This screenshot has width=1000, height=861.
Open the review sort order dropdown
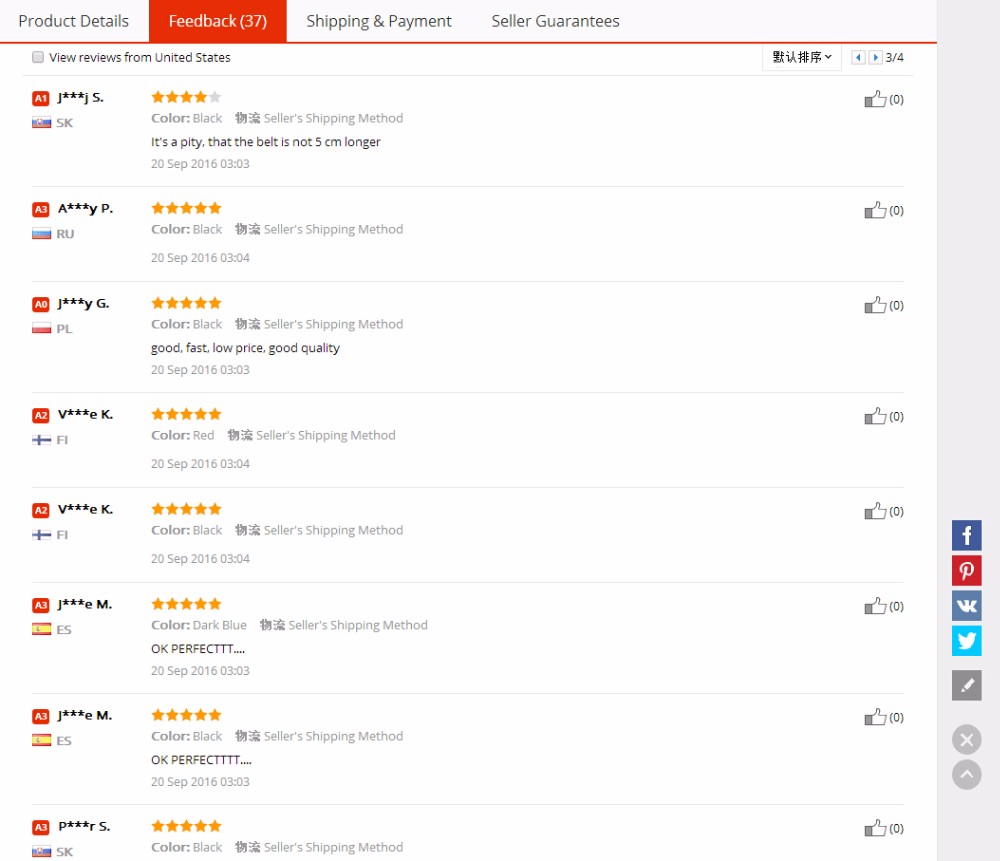click(x=801, y=58)
